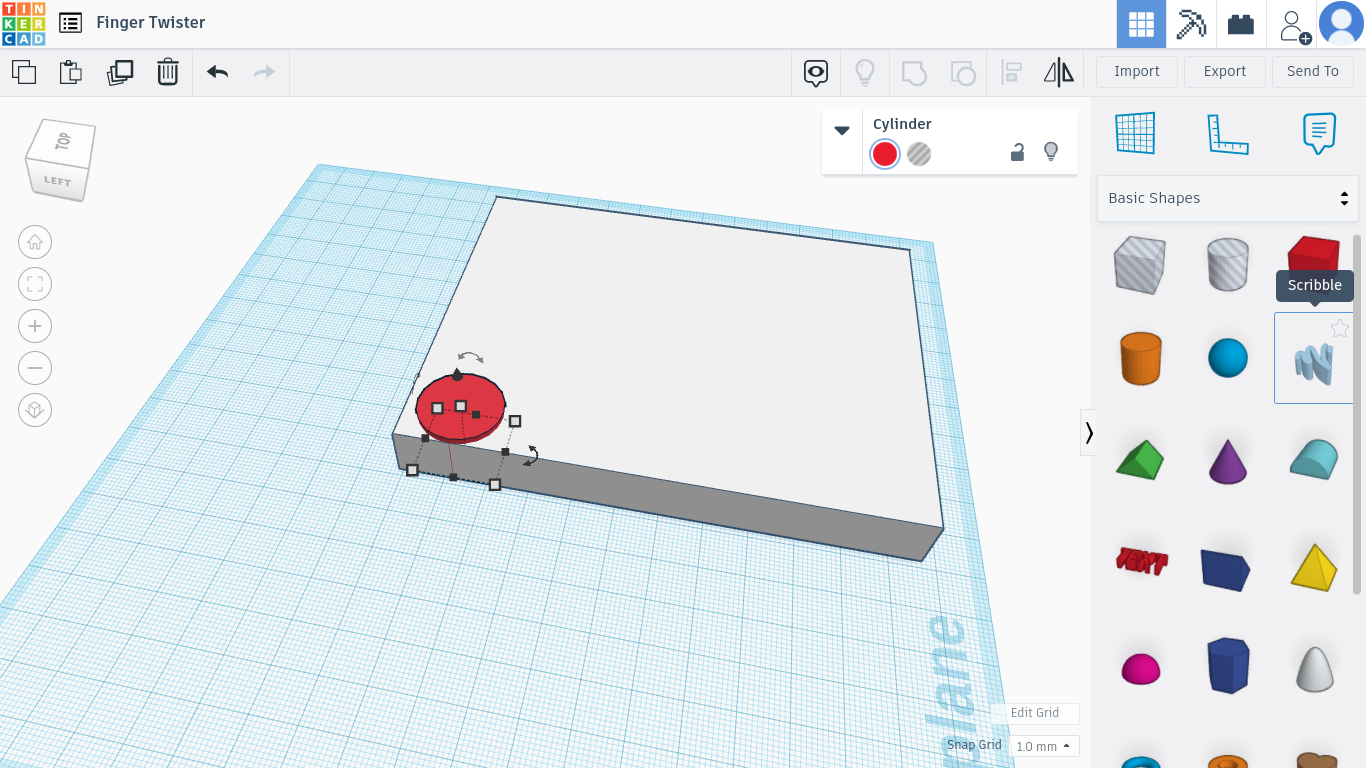This screenshot has height=768, width=1366.
Task: Click the view cube Top face
Action: pyautogui.click(x=64, y=141)
